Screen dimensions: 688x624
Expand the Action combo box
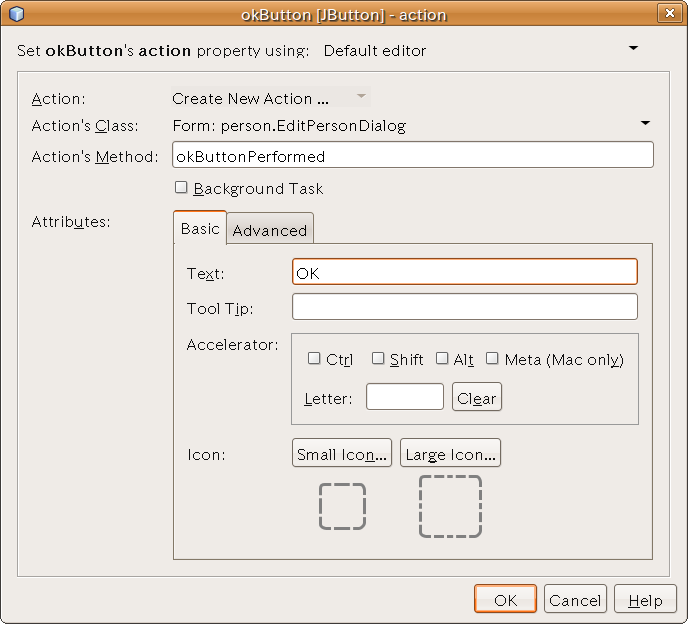361,98
